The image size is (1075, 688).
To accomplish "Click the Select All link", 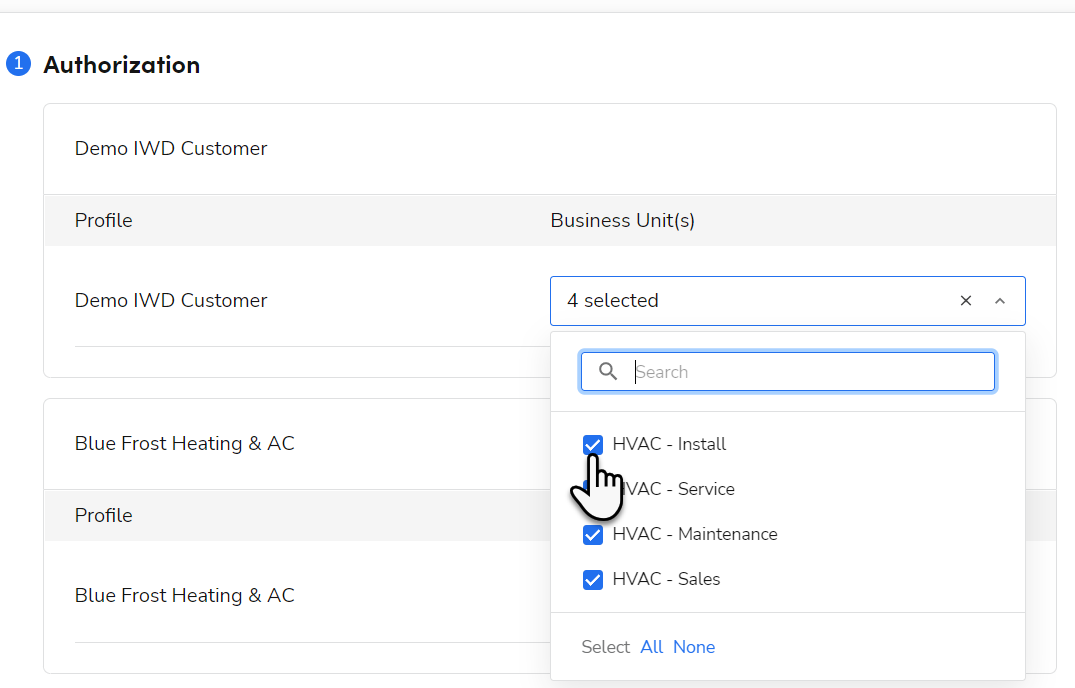I will 652,647.
